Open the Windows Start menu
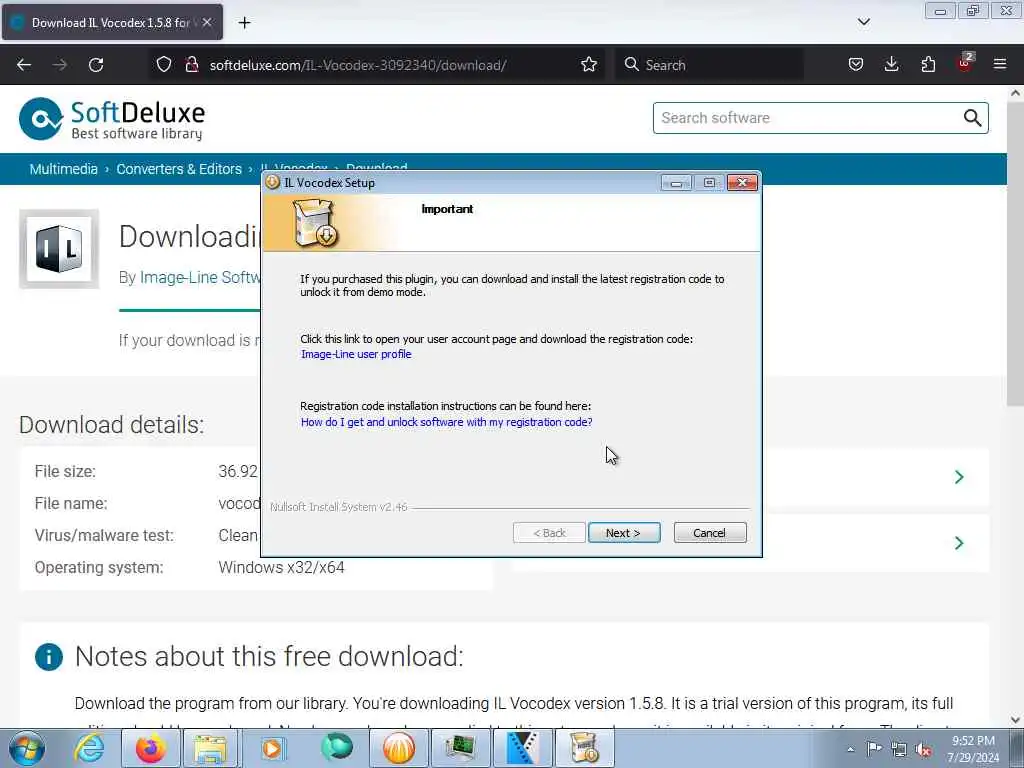This screenshot has width=1024, height=768. [x=27, y=748]
